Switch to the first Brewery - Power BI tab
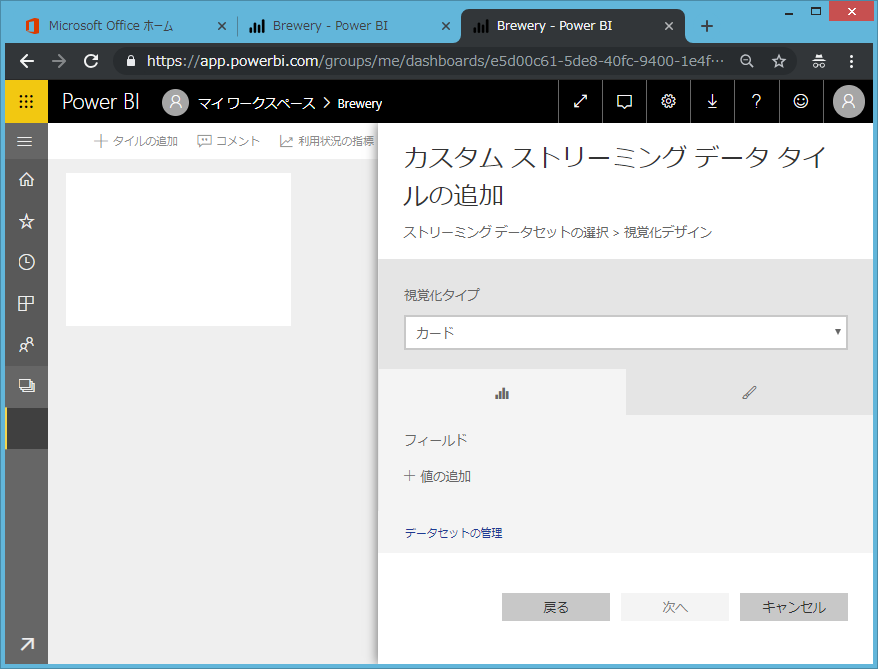Viewport: 878px width, 669px height. [x=330, y=26]
